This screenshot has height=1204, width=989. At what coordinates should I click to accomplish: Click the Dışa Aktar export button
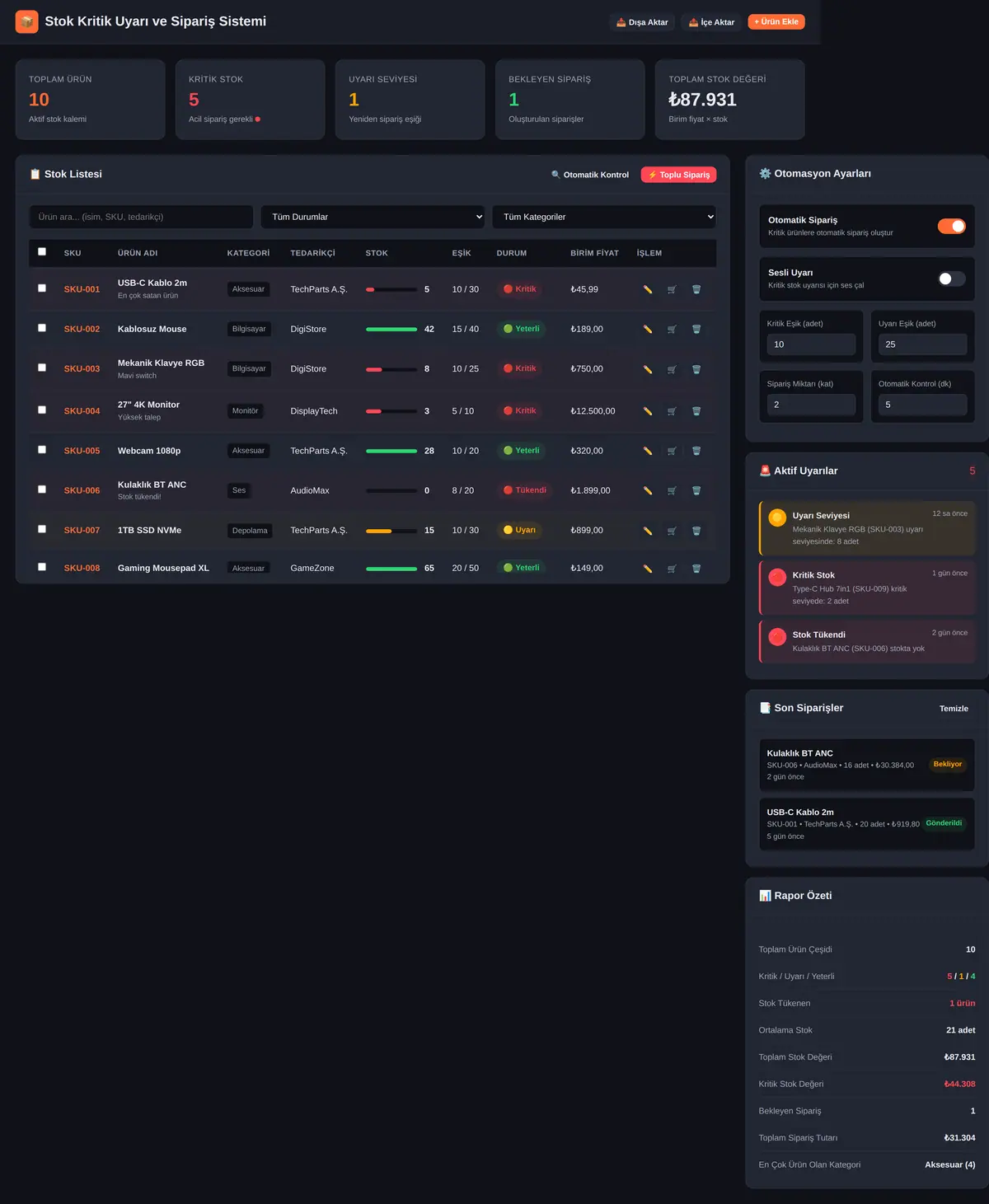pos(642,22)
